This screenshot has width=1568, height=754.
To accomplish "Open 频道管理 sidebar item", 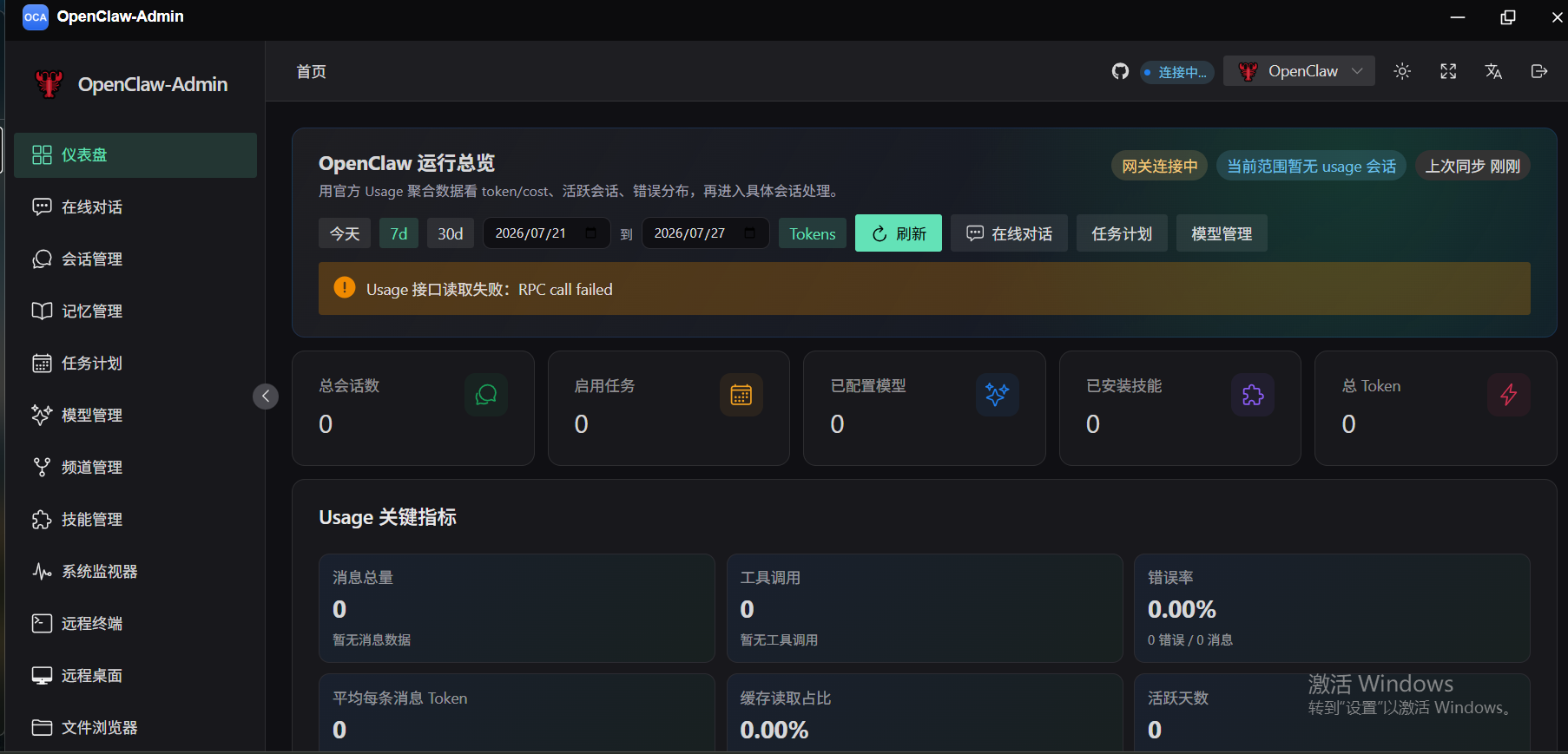I will (x=135, y=468).
